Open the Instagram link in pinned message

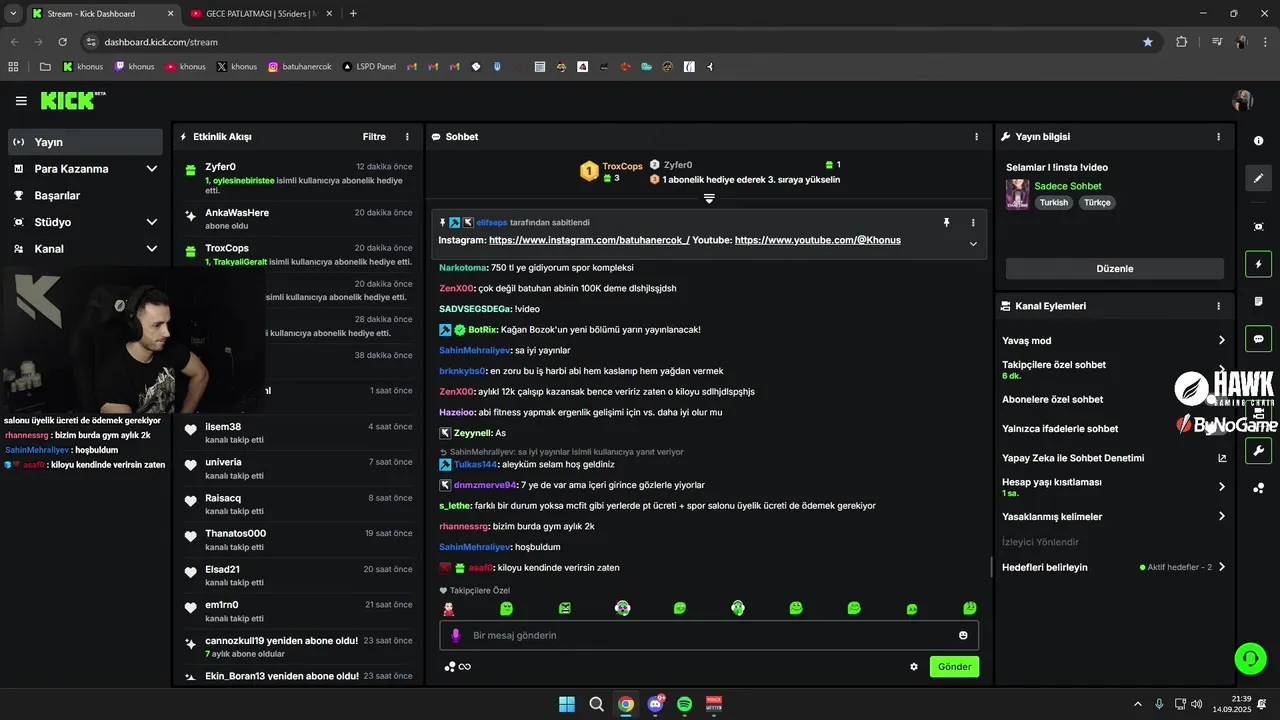(x=589, y=240)
